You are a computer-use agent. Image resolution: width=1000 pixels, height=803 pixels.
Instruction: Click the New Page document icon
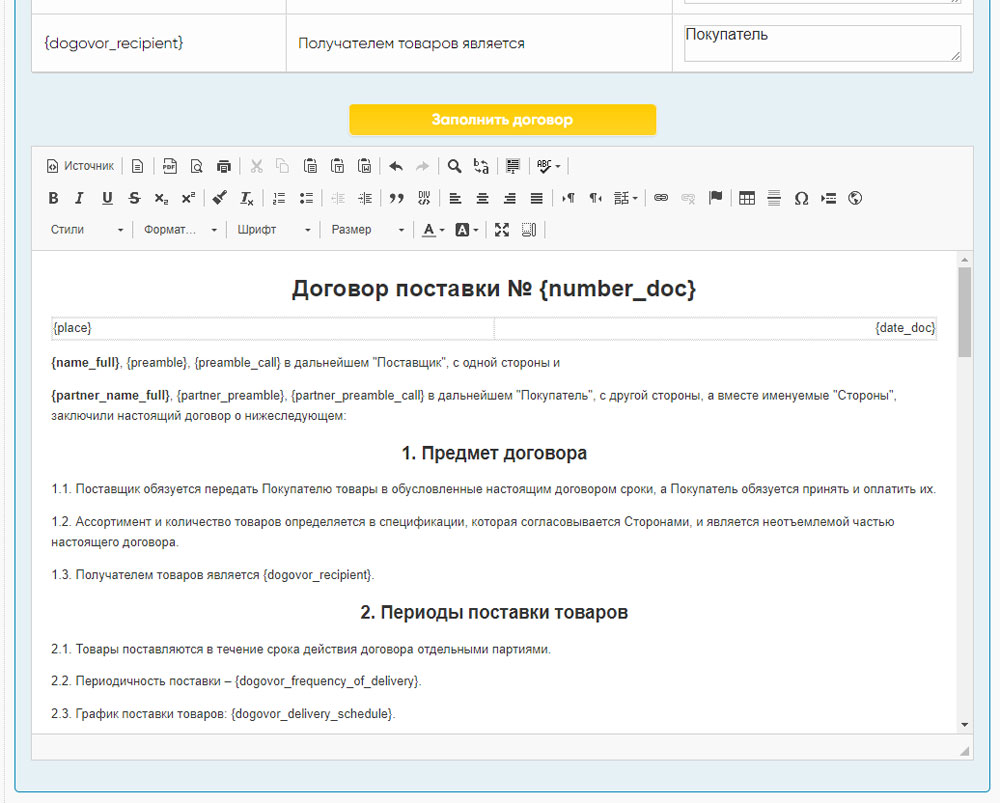coord(137,166)
